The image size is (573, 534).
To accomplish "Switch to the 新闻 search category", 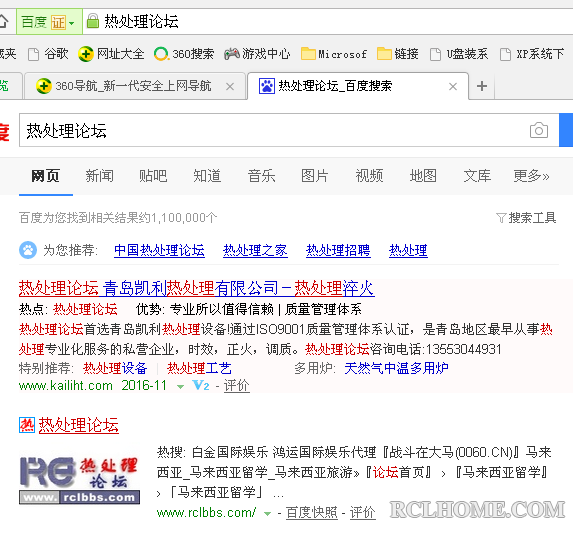I will pyautogui.click(x=99, y=176).
